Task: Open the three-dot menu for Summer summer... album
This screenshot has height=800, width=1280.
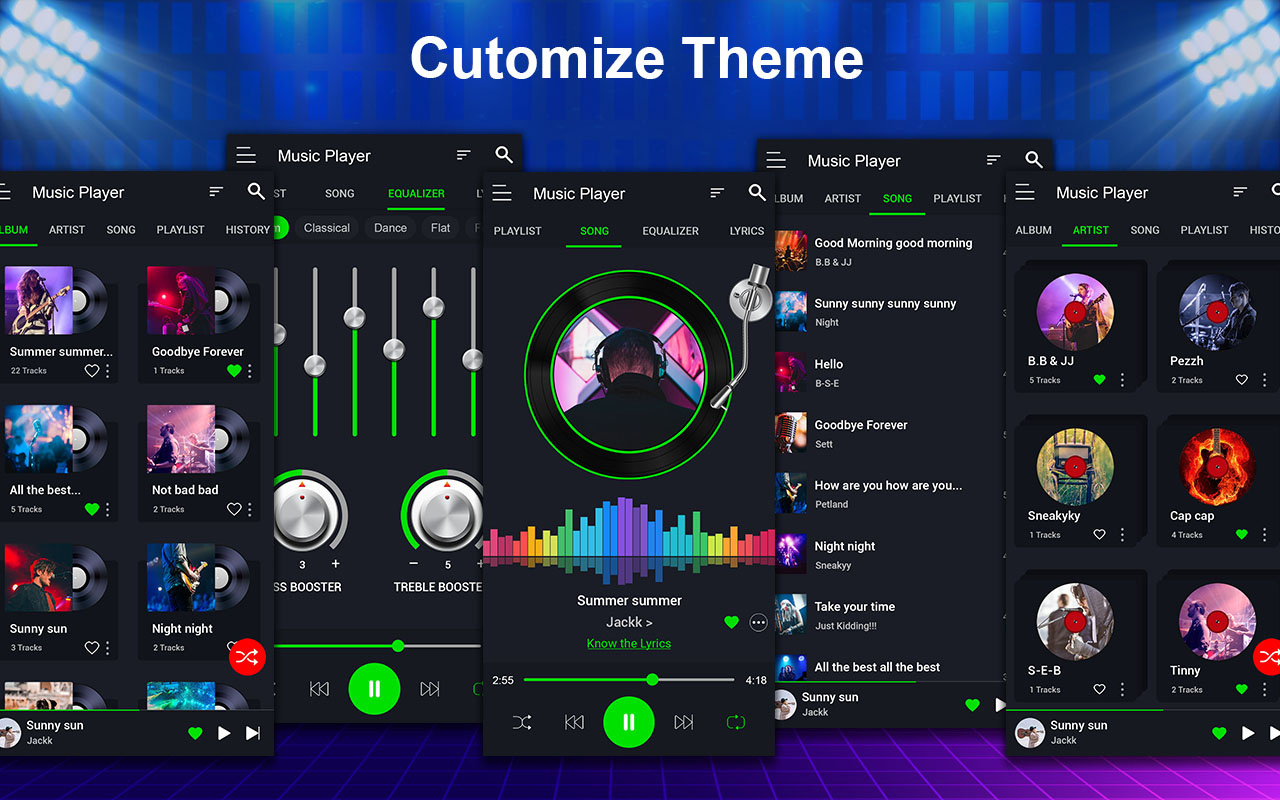Action: tap(108, 371)
